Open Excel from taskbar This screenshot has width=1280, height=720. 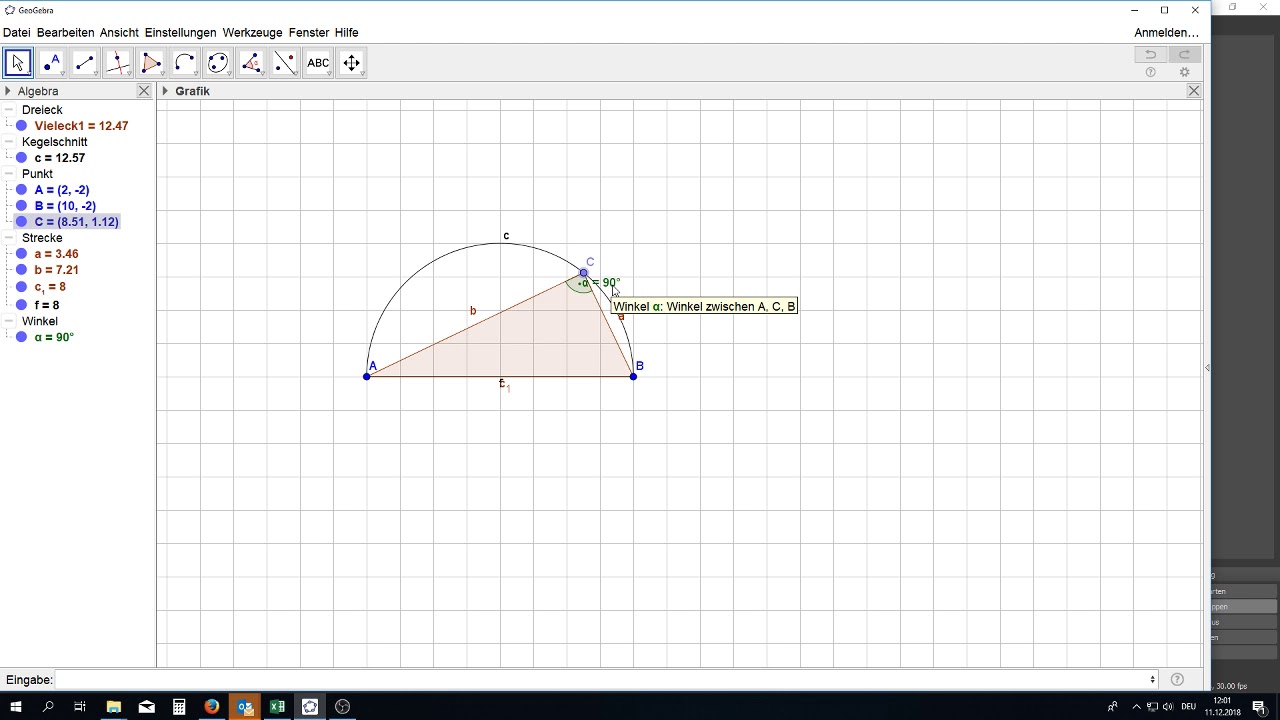277,707
